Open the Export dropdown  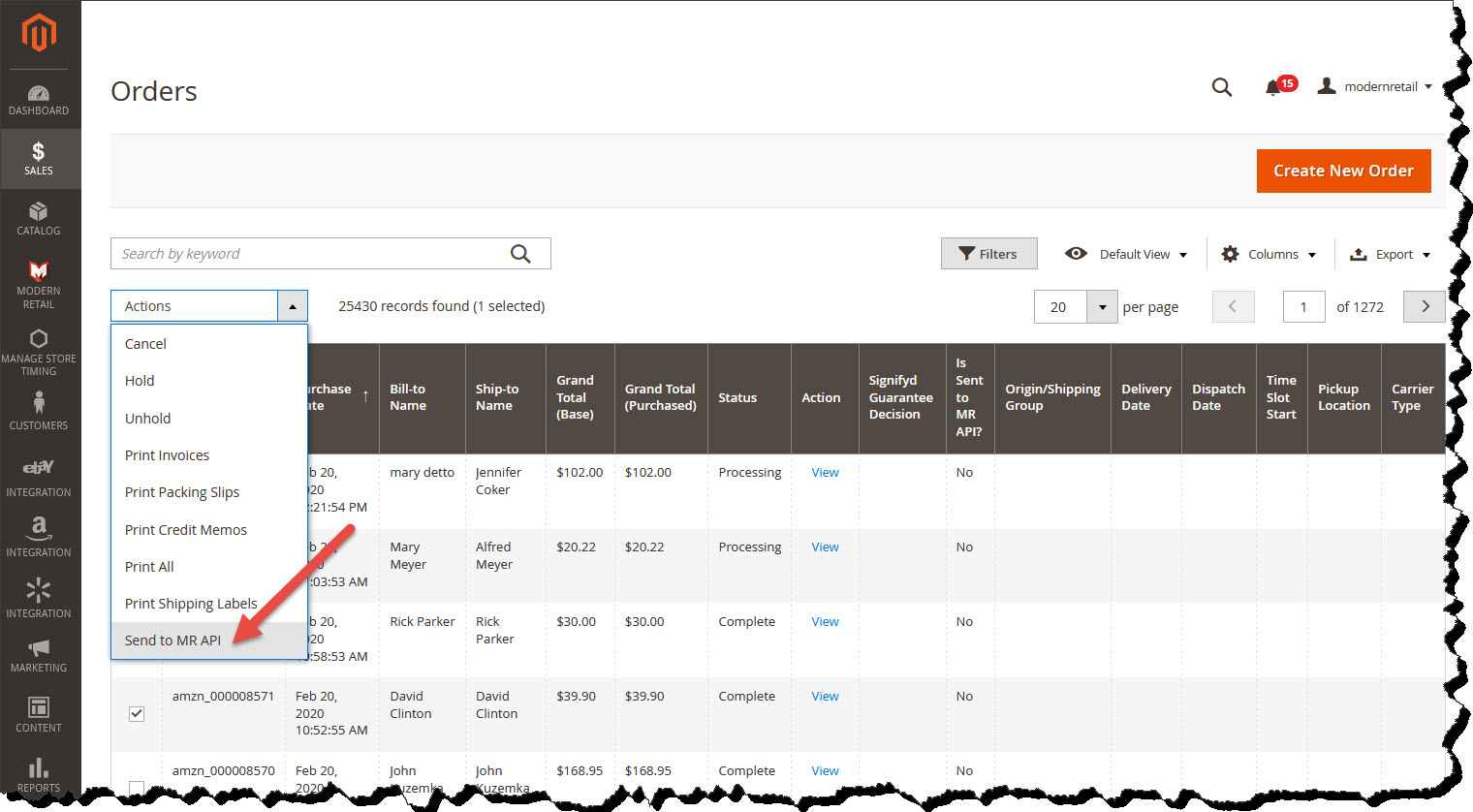tap(1391, 254)
